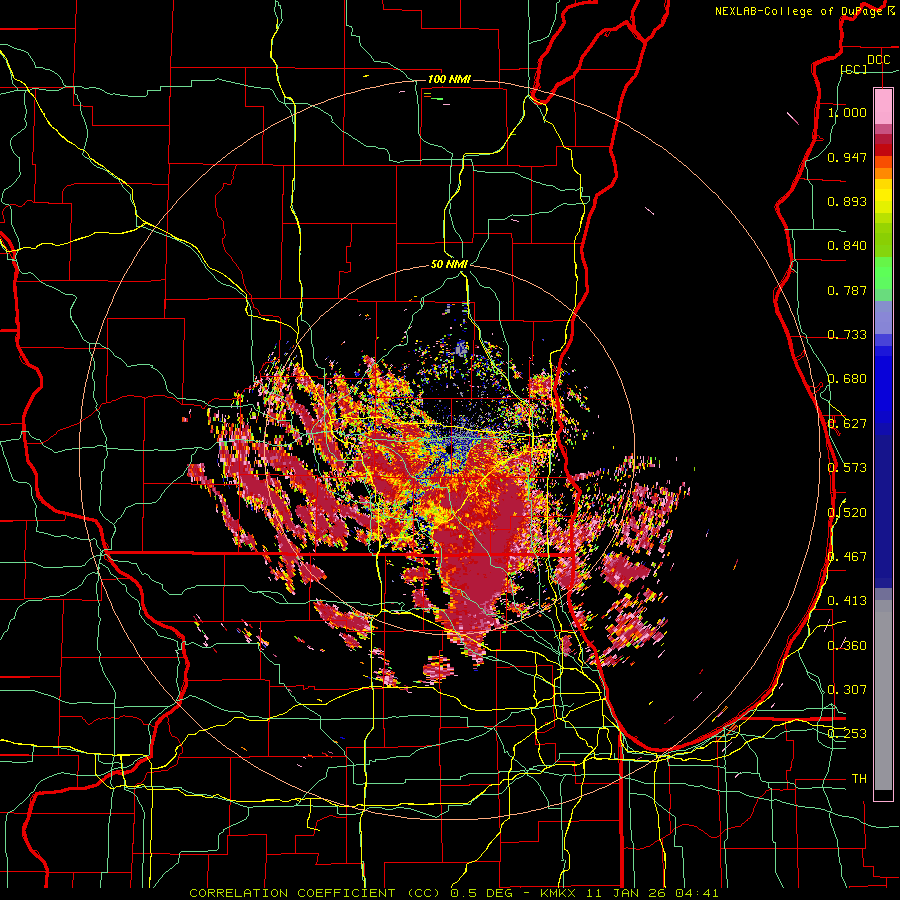The image size is (900, 900).
Task: Click the [CC] units label
Action: tap(853, 69)
